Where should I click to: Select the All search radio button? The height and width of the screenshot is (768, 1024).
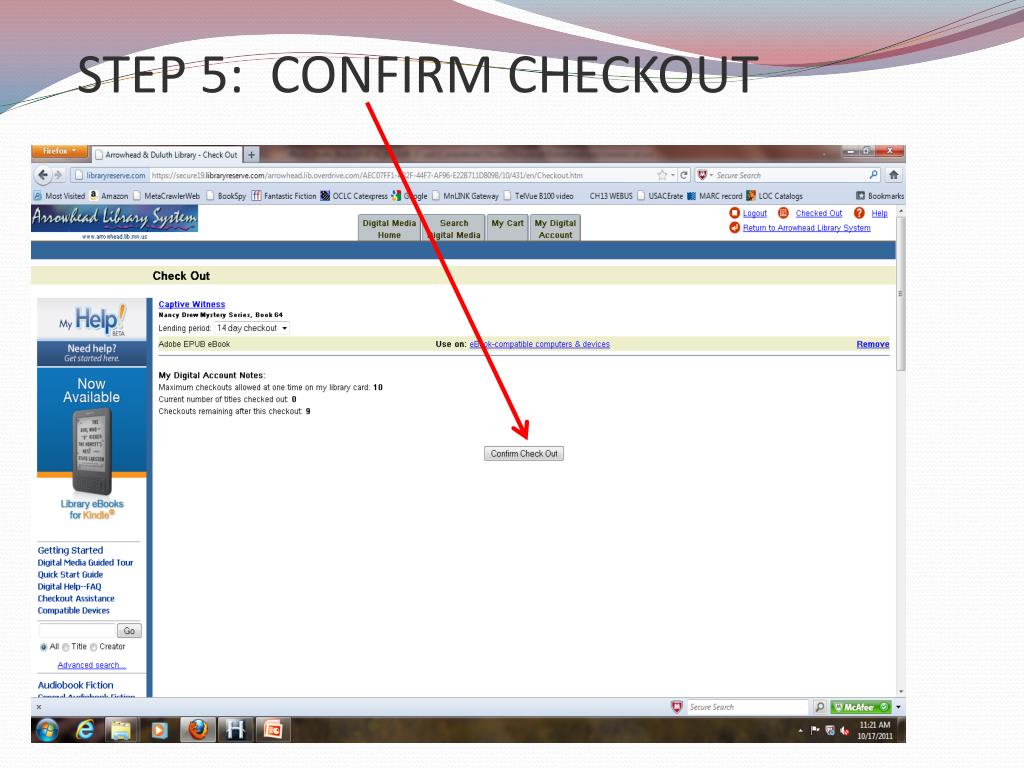43,647
